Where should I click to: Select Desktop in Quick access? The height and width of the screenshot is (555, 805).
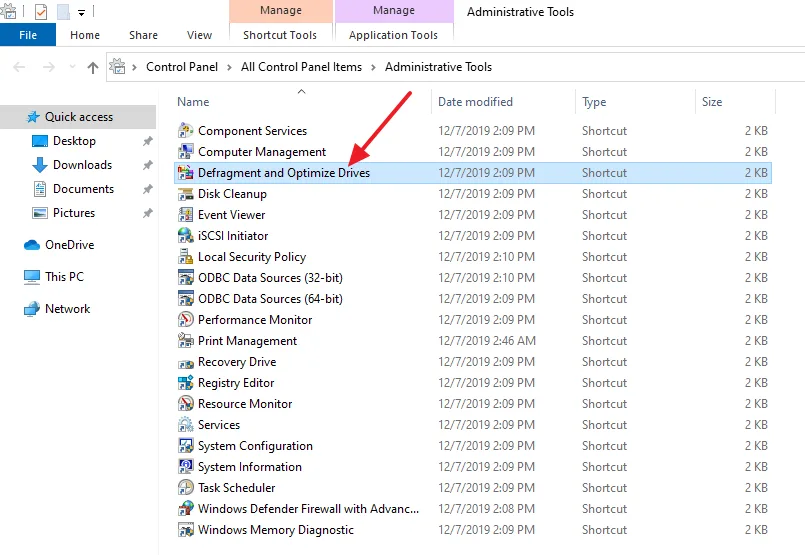[x=74, y=141]
